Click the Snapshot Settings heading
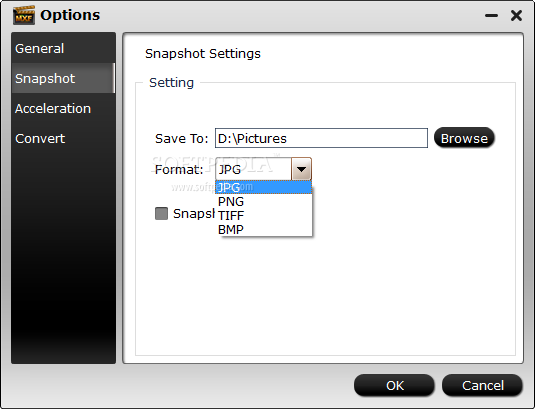This screenshot has height=409, width=535. 203,54
